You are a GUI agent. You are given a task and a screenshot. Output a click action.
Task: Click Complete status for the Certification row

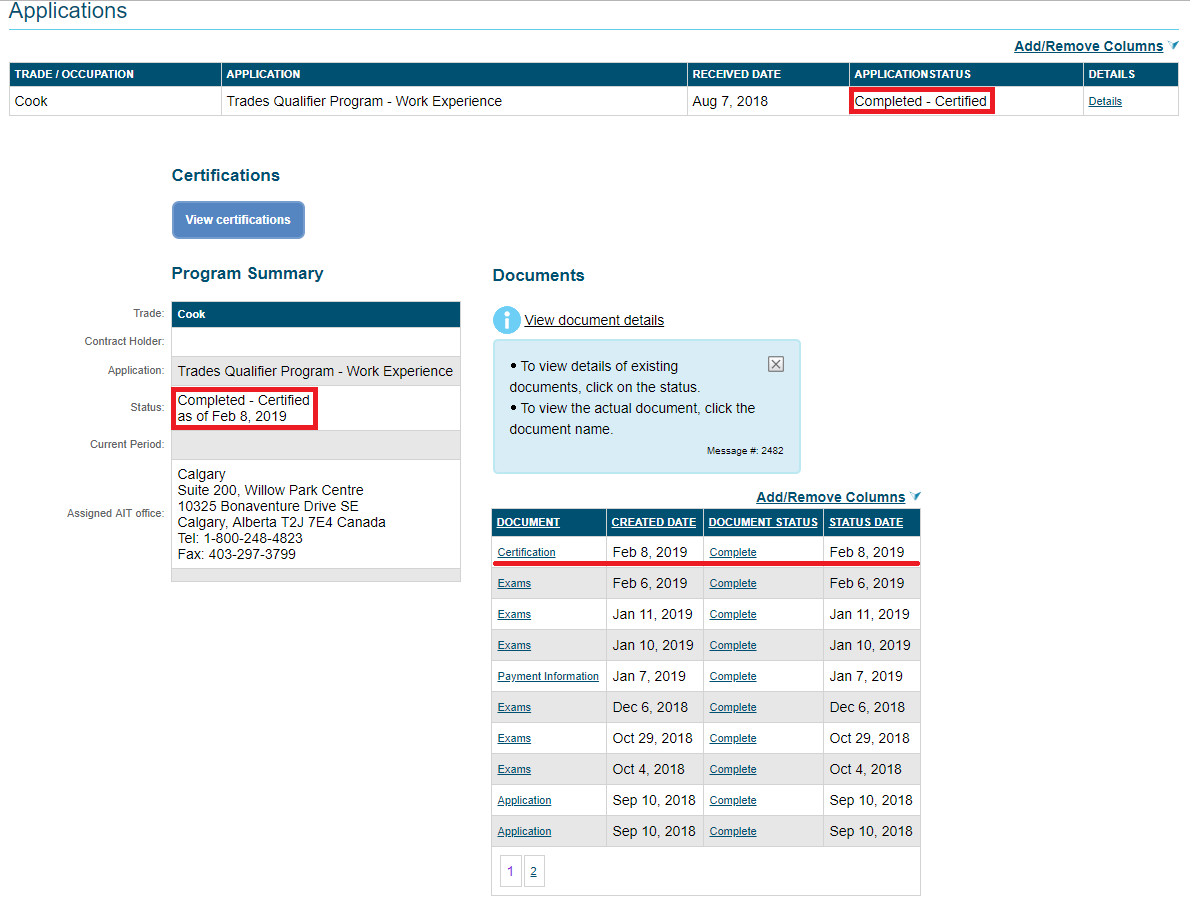(x=732, y=553)
